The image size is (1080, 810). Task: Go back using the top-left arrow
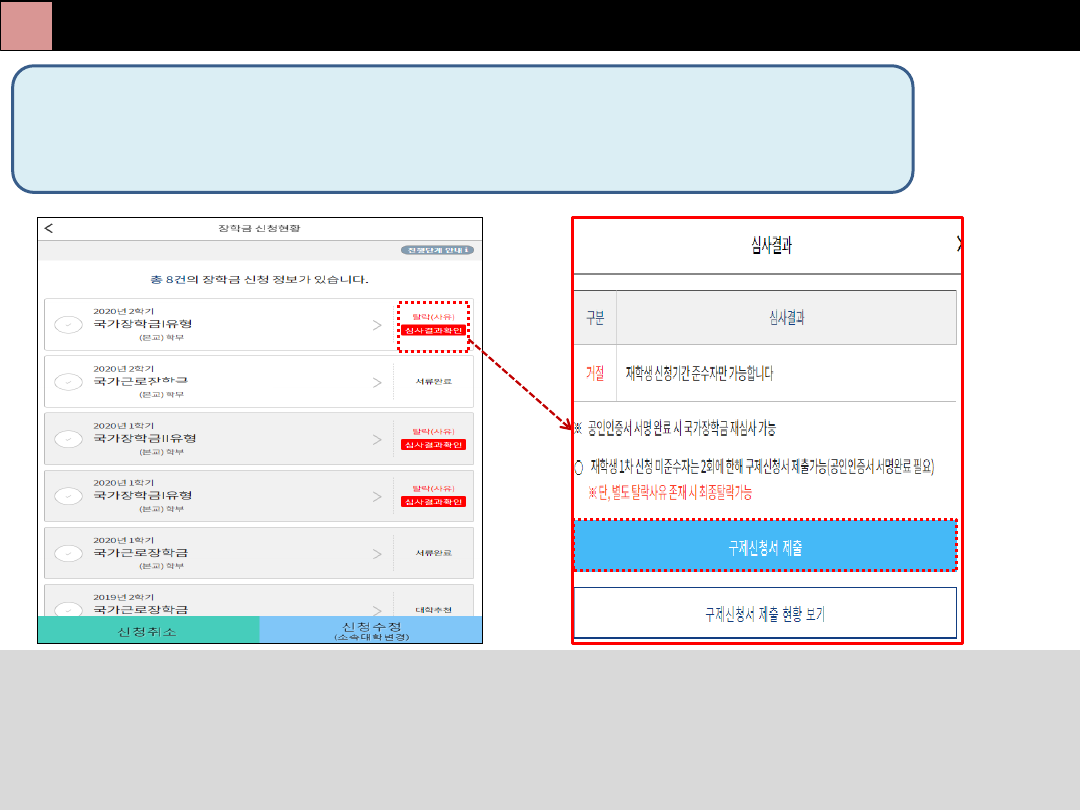[49, 228]
